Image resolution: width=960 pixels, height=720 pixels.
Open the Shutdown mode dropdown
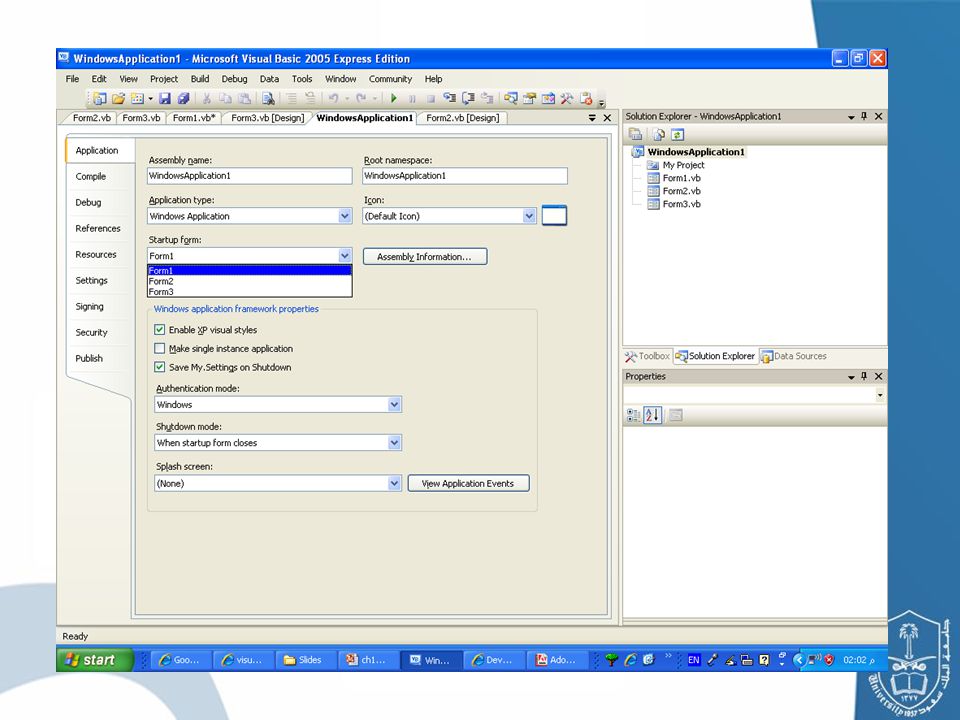pos(394,443)
